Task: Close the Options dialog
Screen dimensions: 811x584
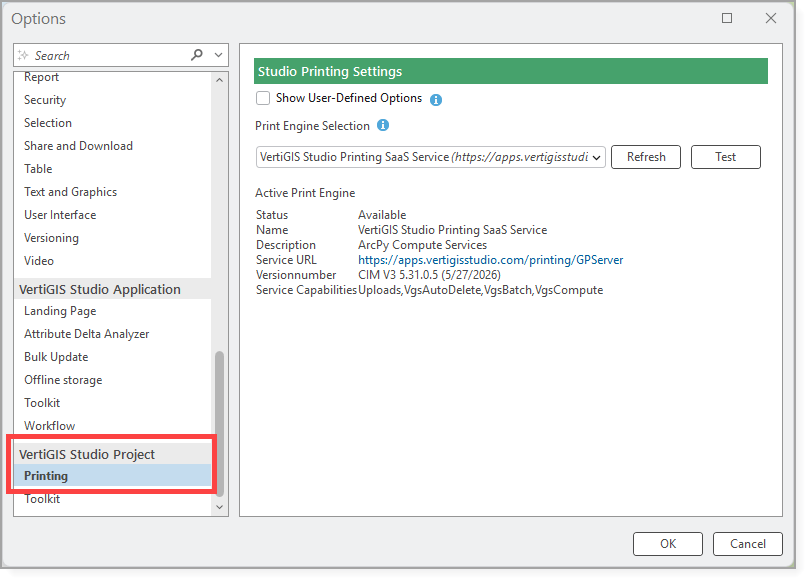Action: click(771, 19)
